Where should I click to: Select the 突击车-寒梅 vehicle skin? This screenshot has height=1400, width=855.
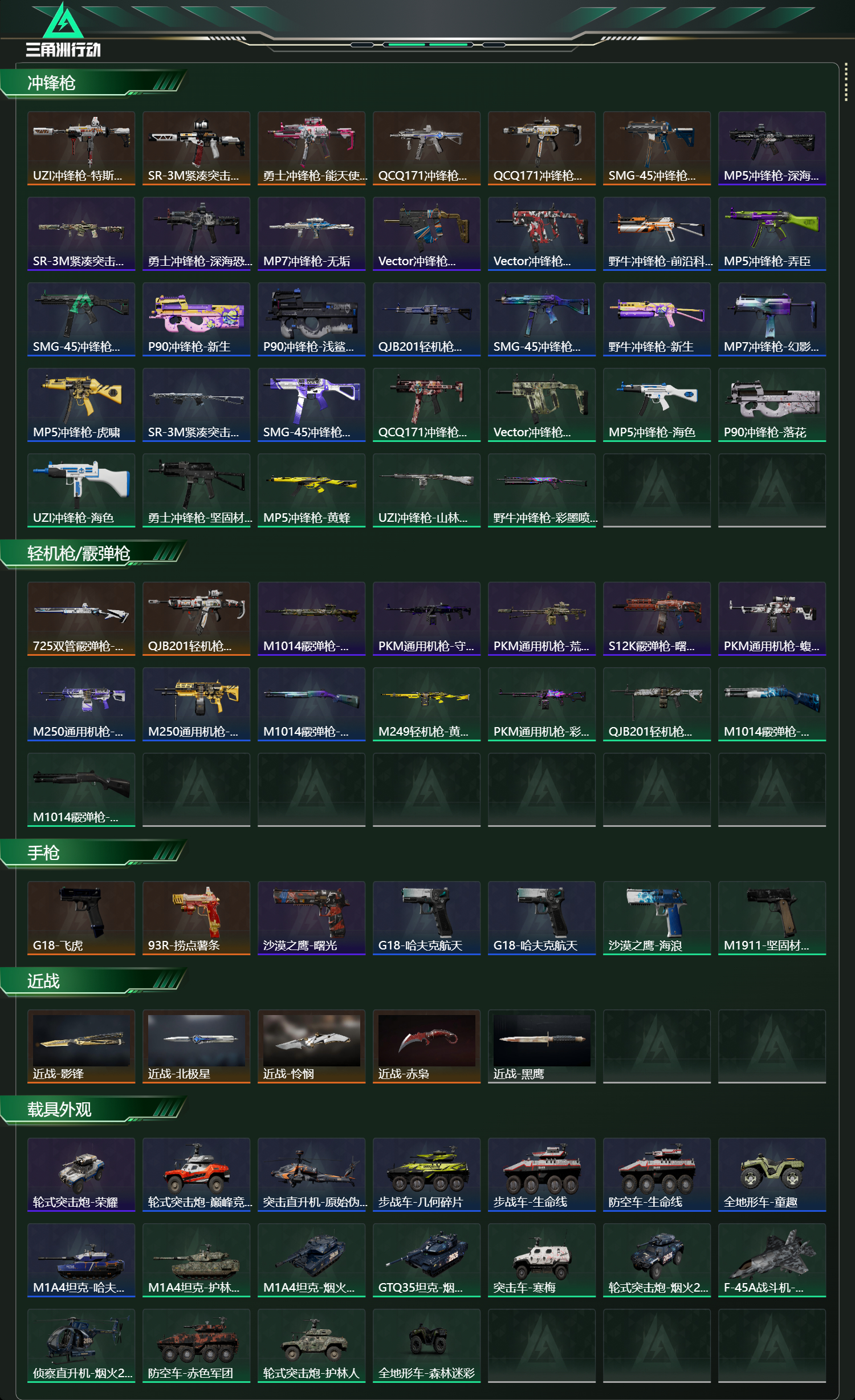[x=542, y=1260]
